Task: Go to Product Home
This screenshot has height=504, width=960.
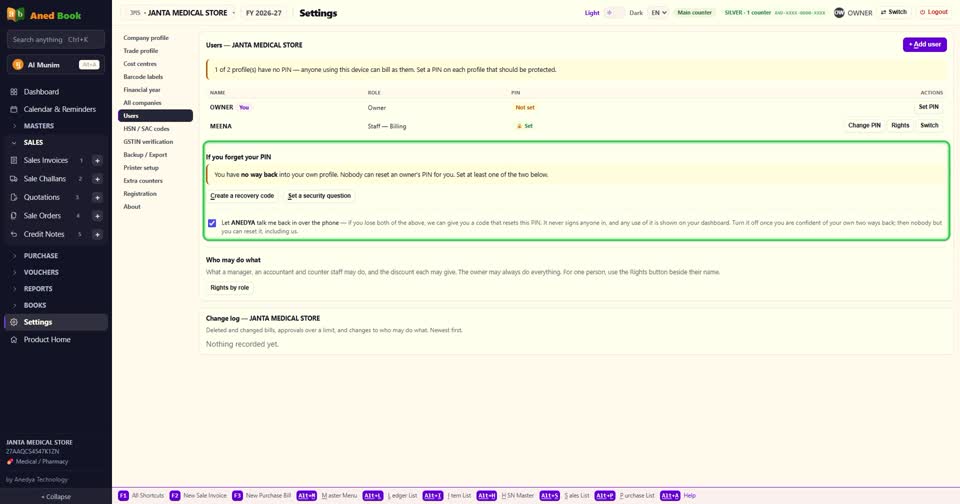Action: (47, 339)
